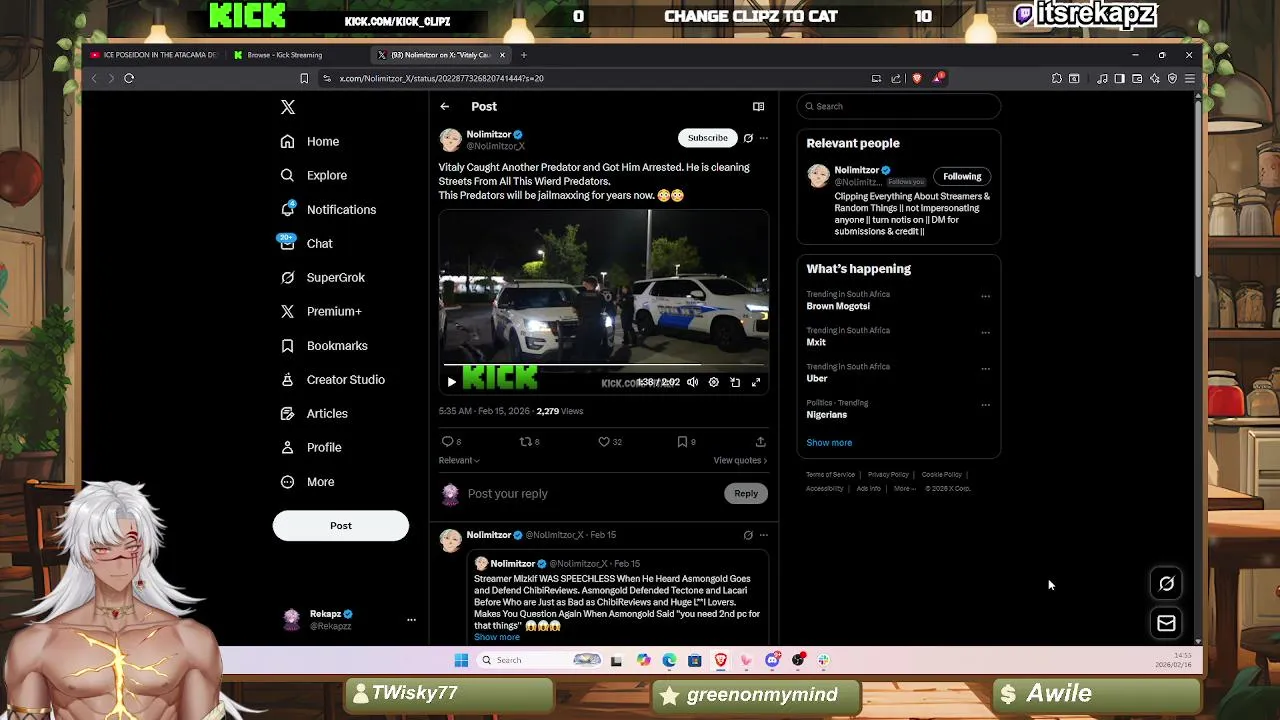The image size is (1280, 720).
Task: Play the embedded video
Action: [452, 382]
